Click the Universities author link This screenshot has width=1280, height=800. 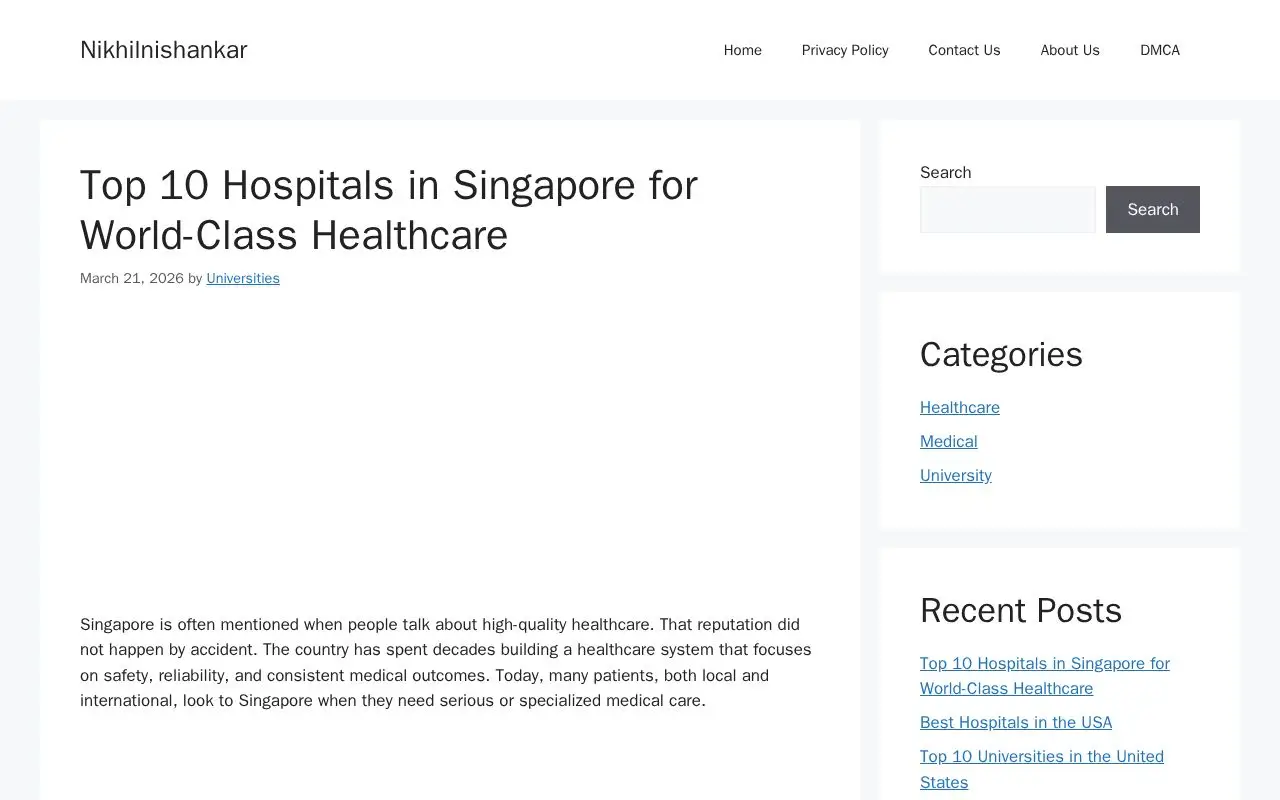(243, 278)
